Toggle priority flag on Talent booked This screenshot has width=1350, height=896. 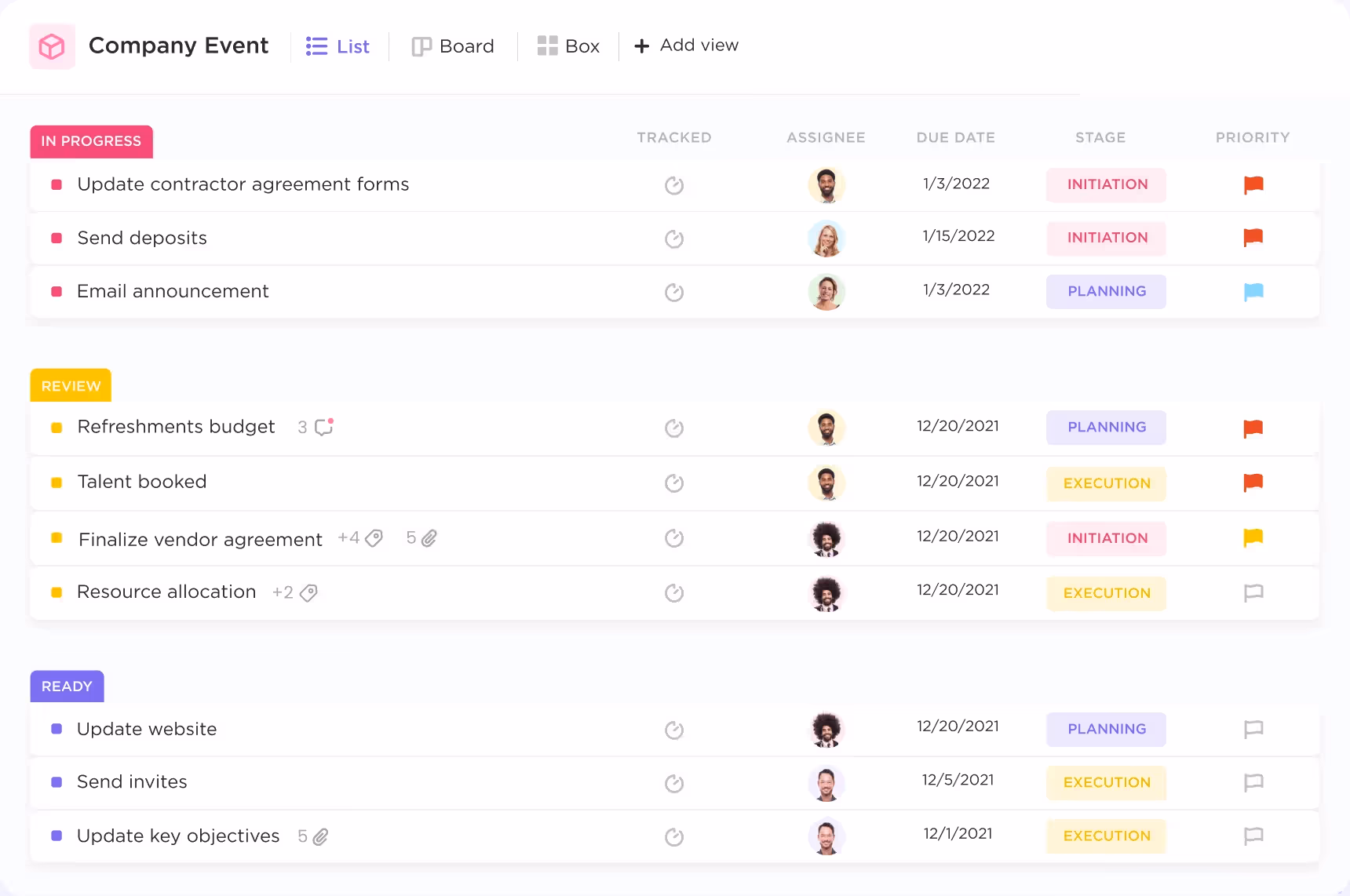point(1253,484)
